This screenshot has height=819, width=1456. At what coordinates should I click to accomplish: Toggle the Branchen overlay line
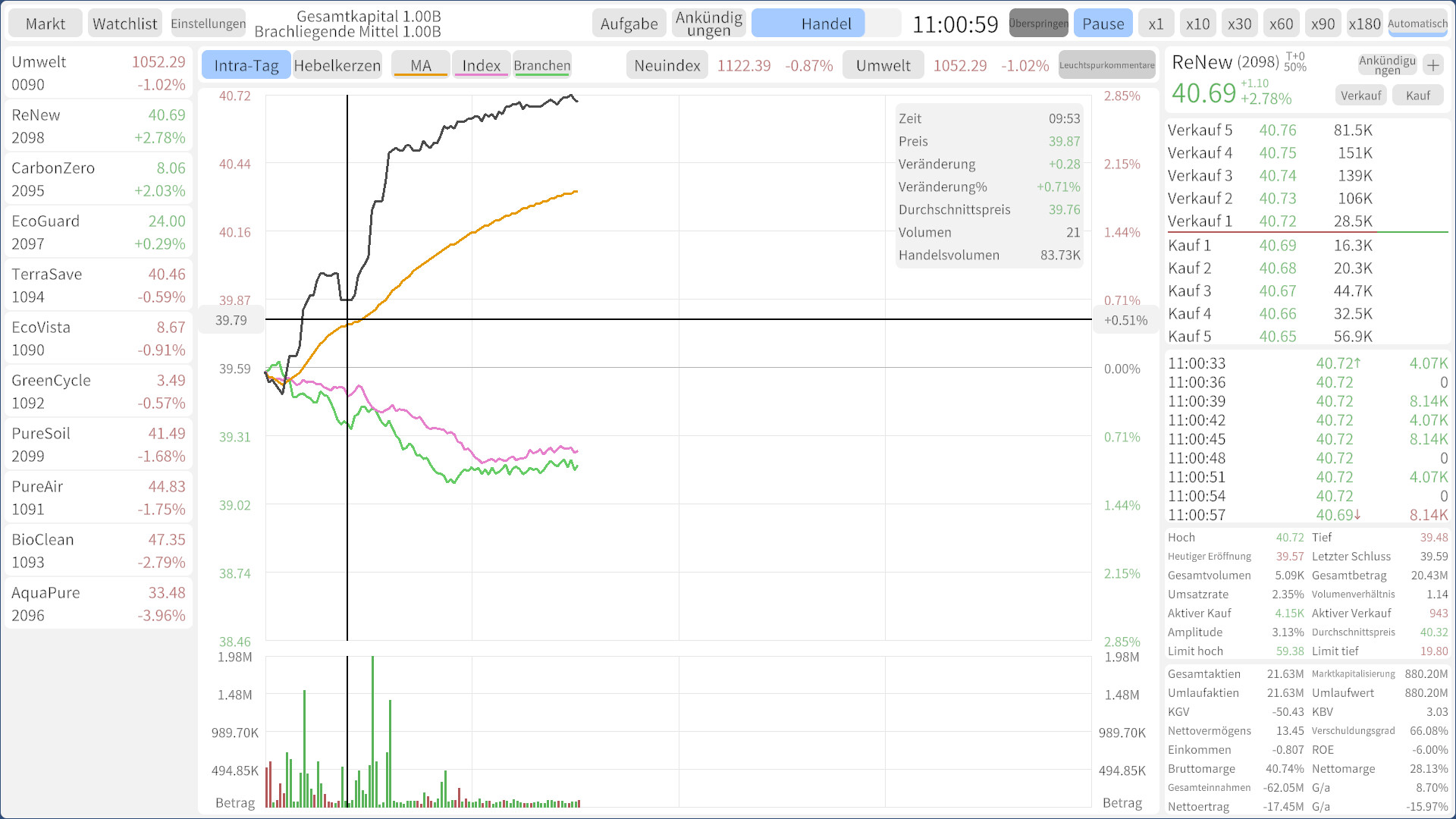[541, 65]
